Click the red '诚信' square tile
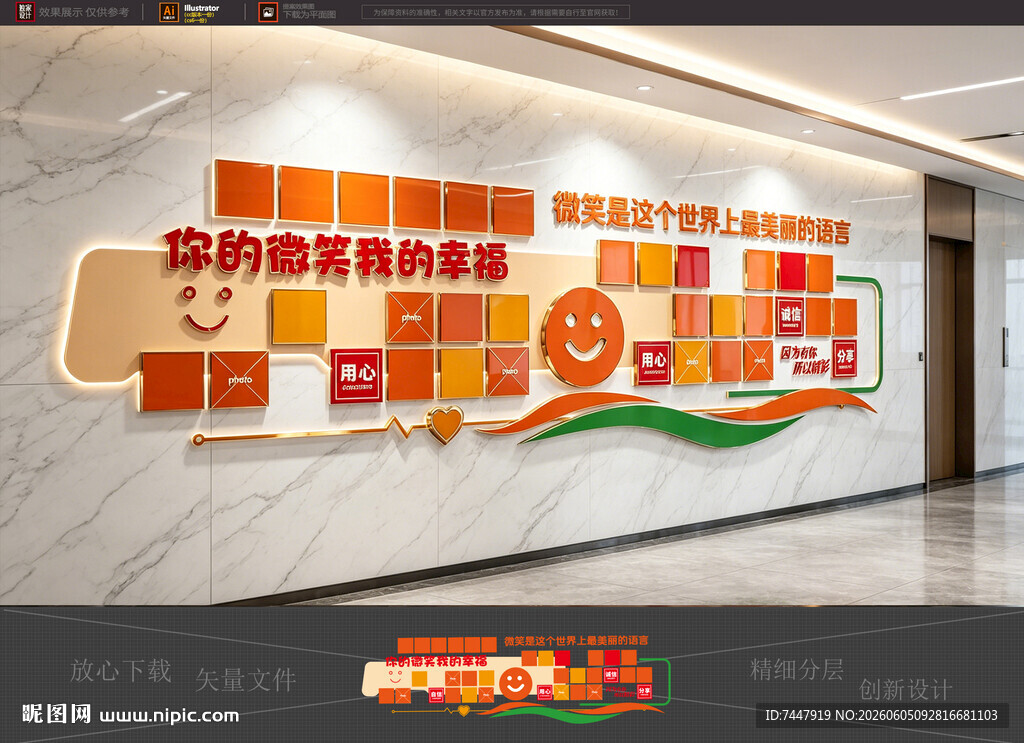1024x743 pixels. pyautogui.click(x=790, y=317)
